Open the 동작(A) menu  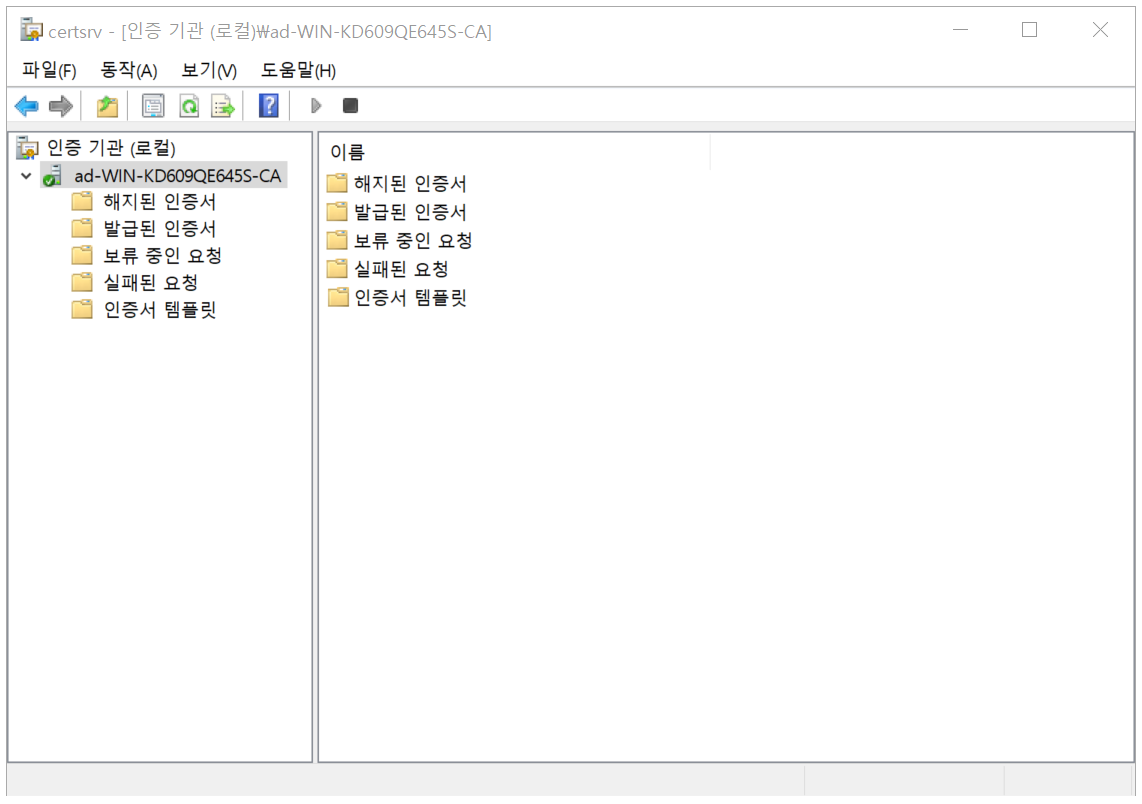click(x=129, y=70)
